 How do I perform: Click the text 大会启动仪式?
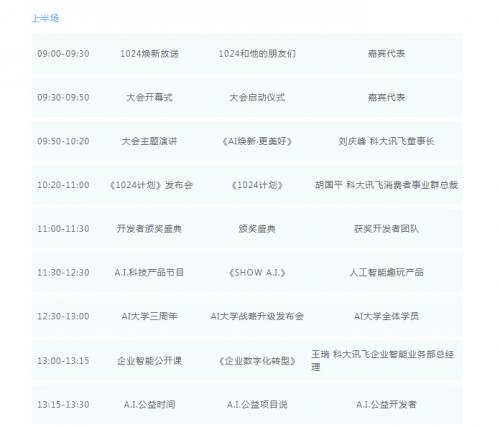coord(257,97)
